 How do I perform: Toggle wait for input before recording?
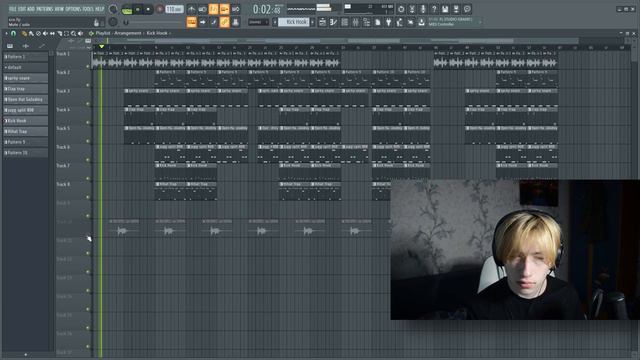click(x=202, y=9)
